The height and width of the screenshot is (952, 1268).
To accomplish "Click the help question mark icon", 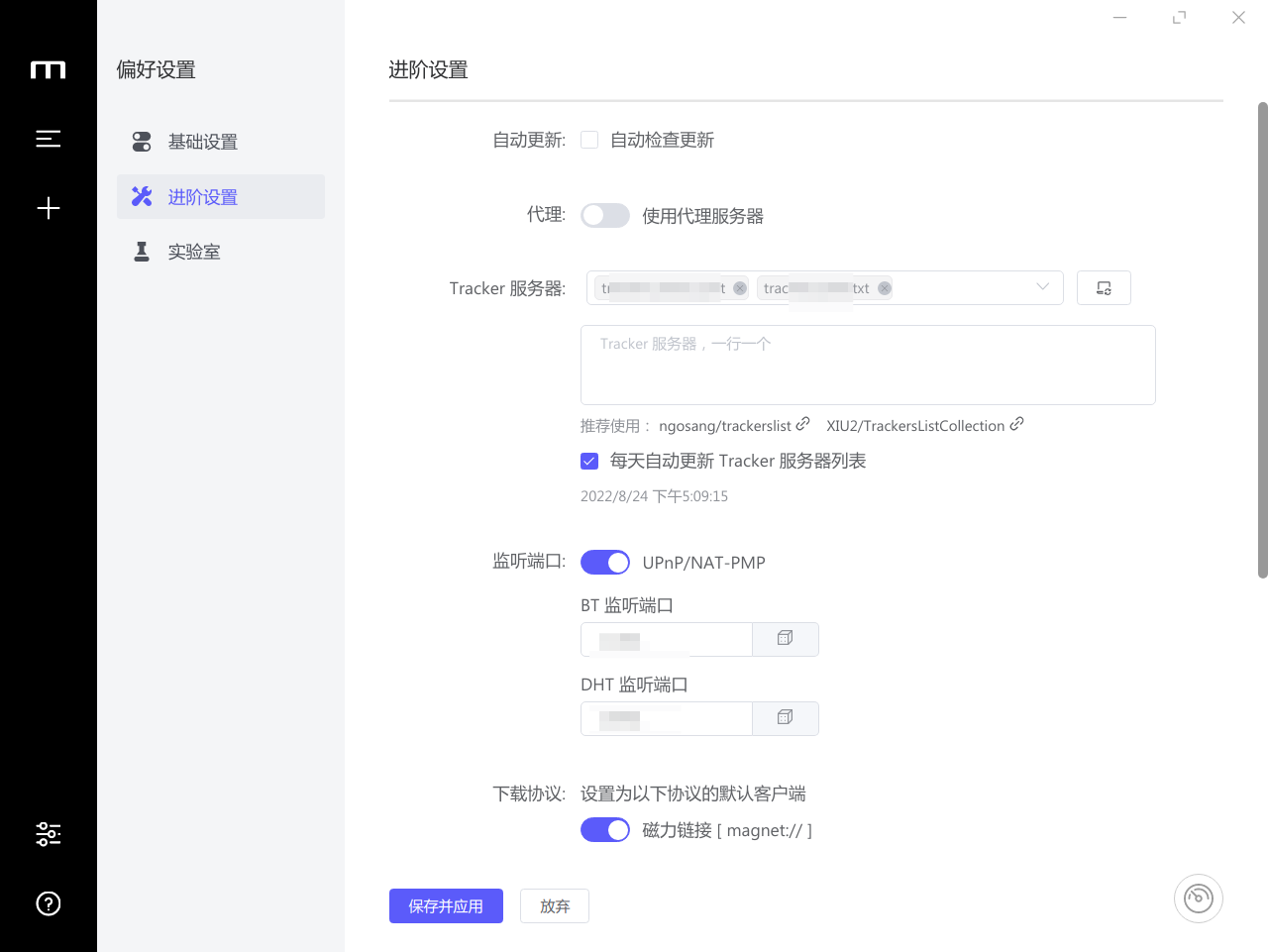I will 48,903.
